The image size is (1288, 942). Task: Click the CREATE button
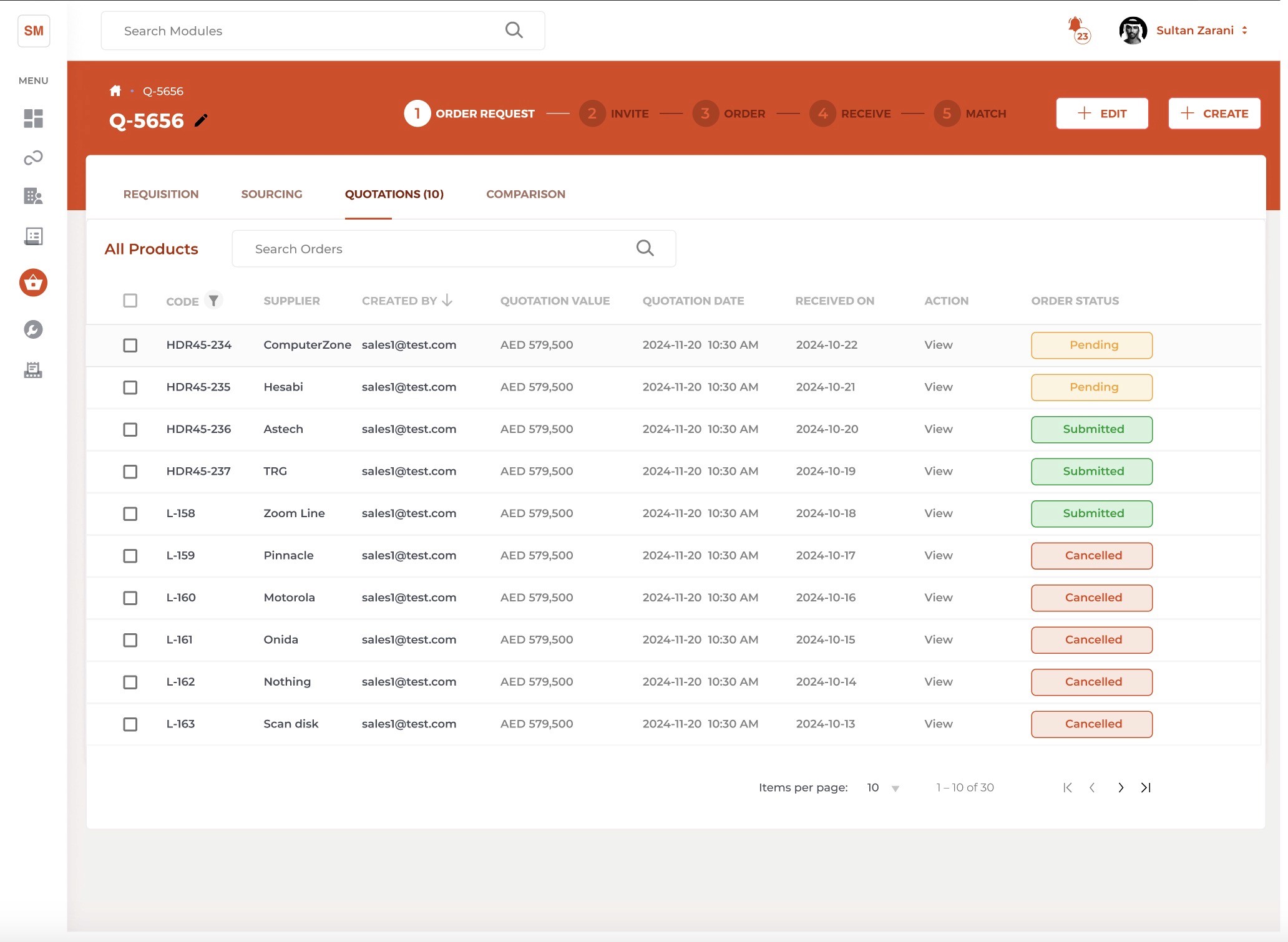[1214, 114]
